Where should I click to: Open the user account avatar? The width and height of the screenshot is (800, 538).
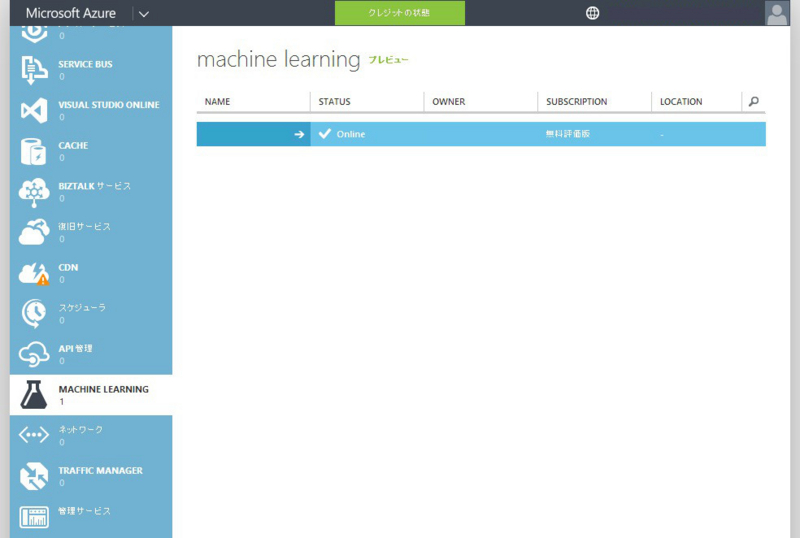[x=777, y=13]
